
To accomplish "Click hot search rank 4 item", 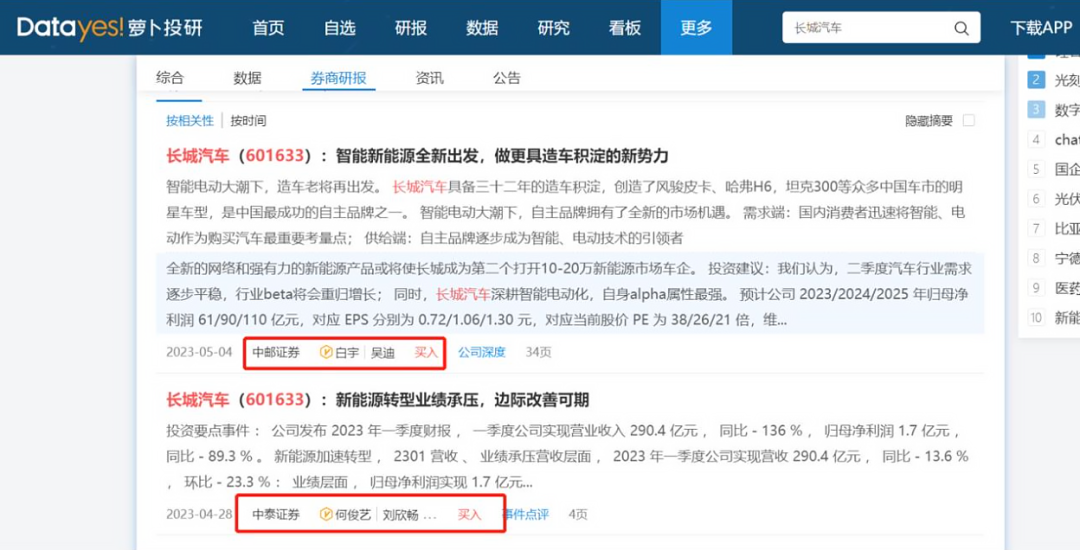I will pos(1053,139).
